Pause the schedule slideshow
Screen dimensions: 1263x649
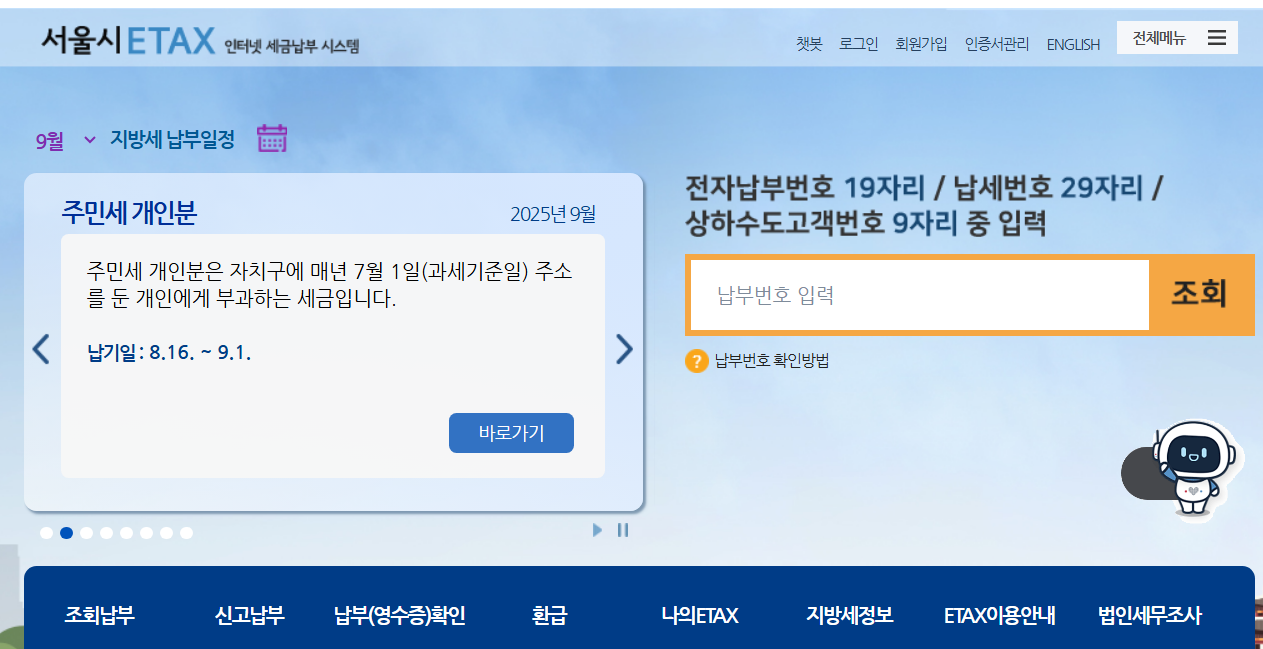623,530
